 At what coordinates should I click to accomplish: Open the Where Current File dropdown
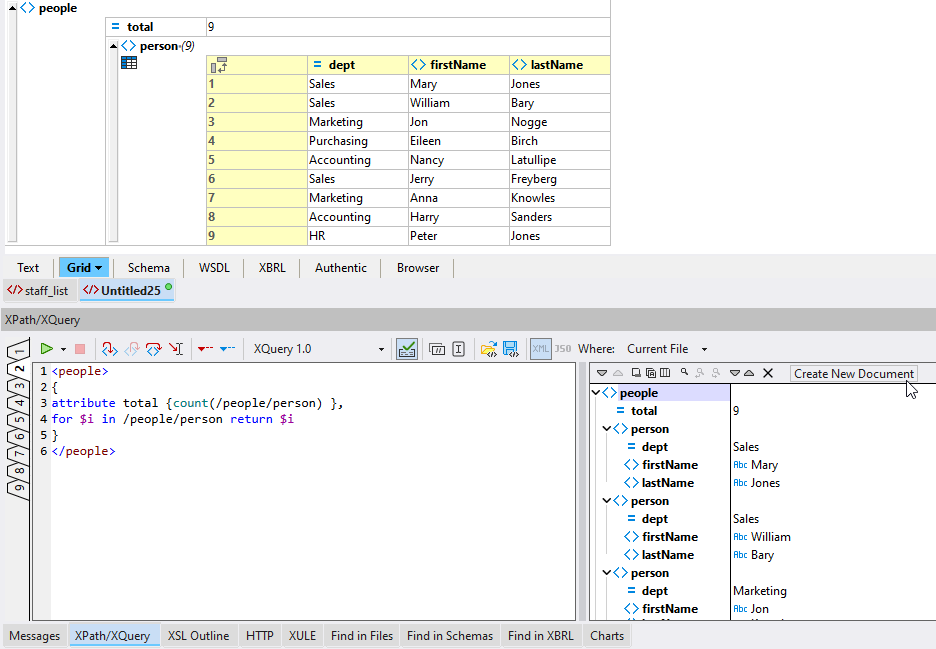point(704,349)
